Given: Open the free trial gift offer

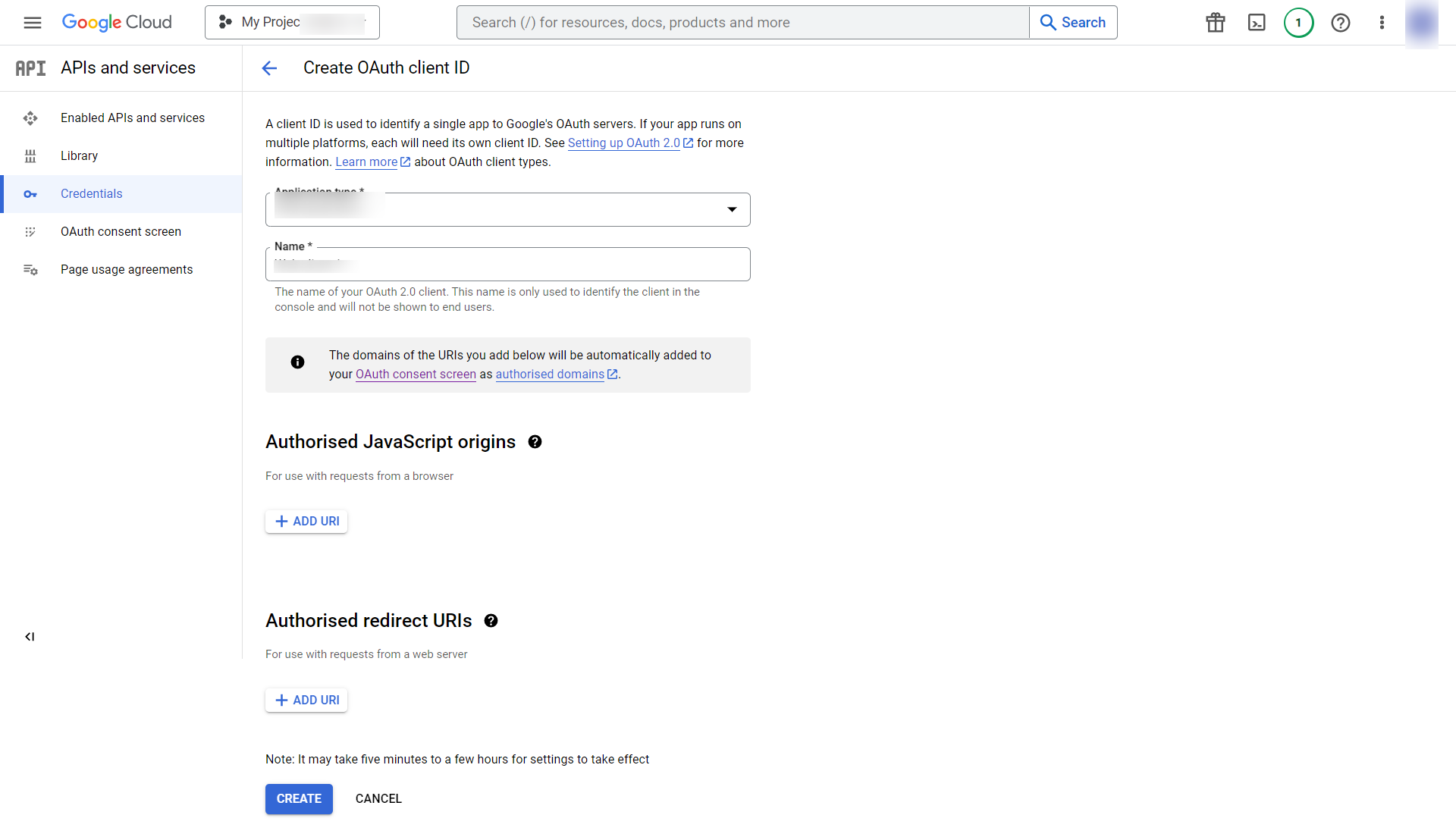Looking at the screenshot, I should [x=1214, y=22].
